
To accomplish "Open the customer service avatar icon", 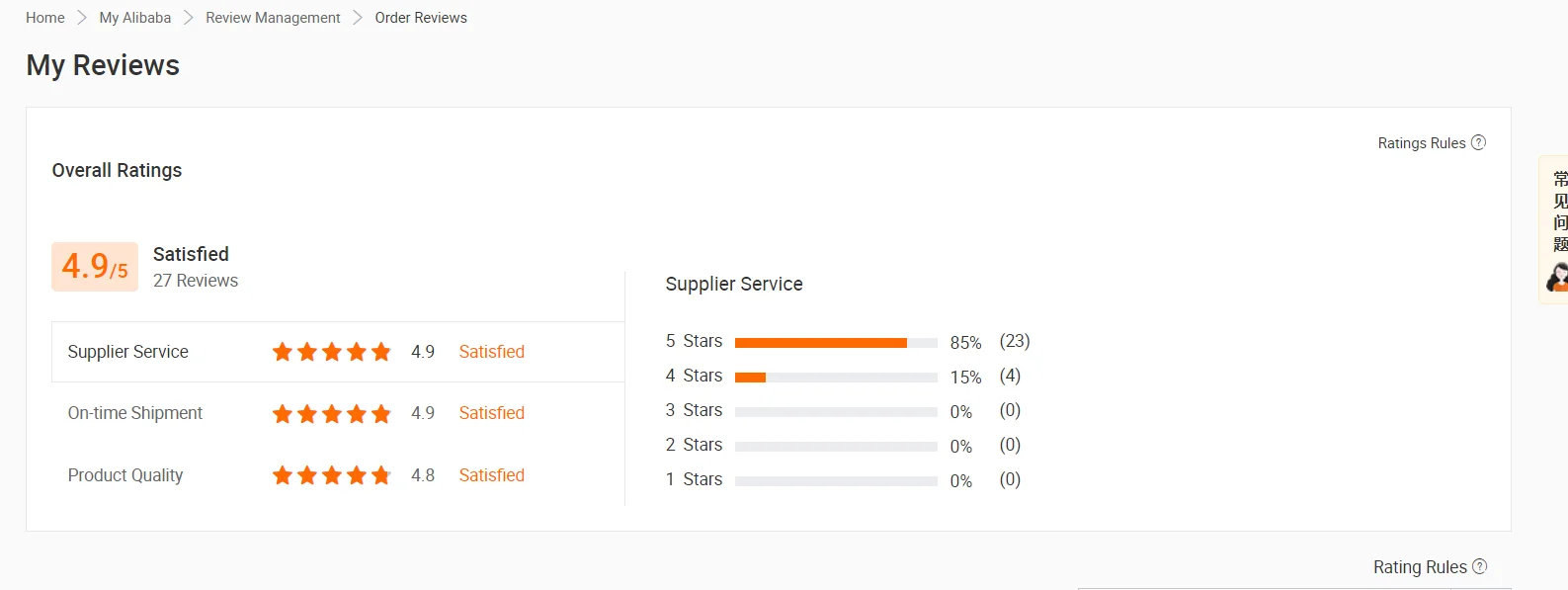I will tap(1558, 278).
